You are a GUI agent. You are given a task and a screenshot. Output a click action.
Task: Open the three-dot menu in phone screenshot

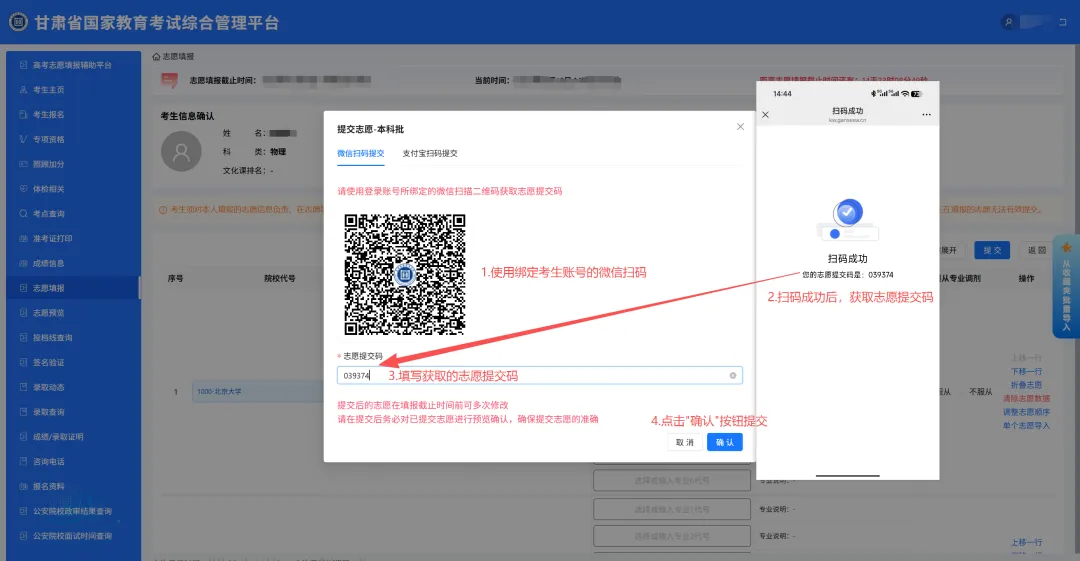(x=926, y=114)
